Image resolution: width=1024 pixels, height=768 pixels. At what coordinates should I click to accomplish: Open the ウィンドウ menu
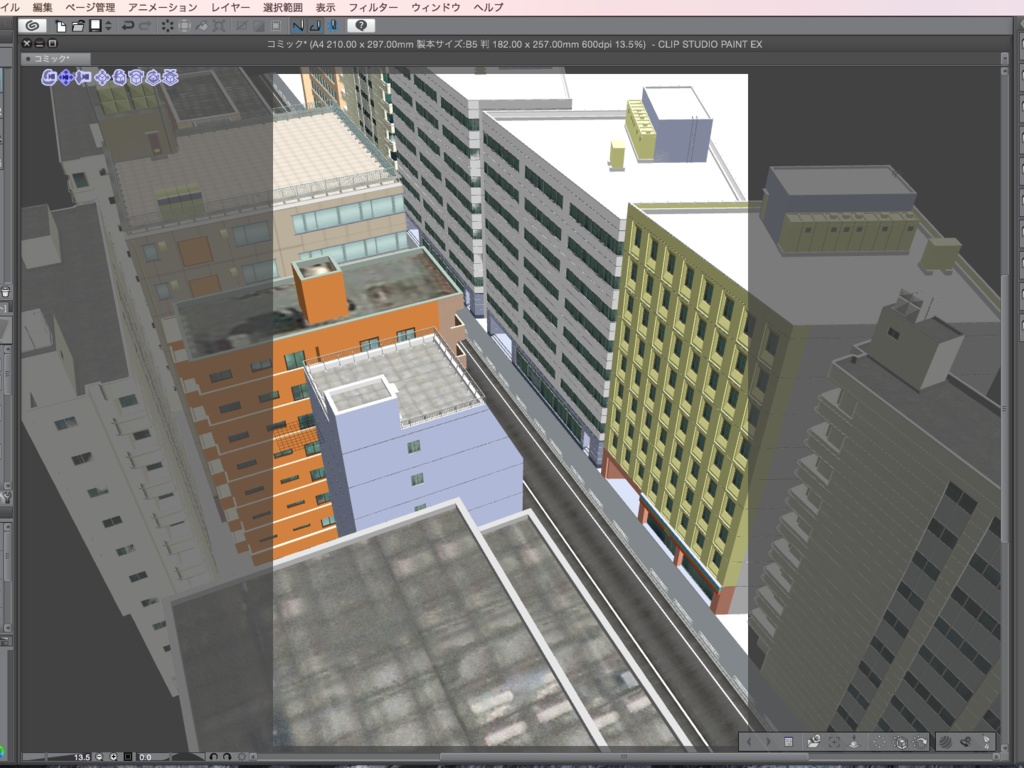436,7
